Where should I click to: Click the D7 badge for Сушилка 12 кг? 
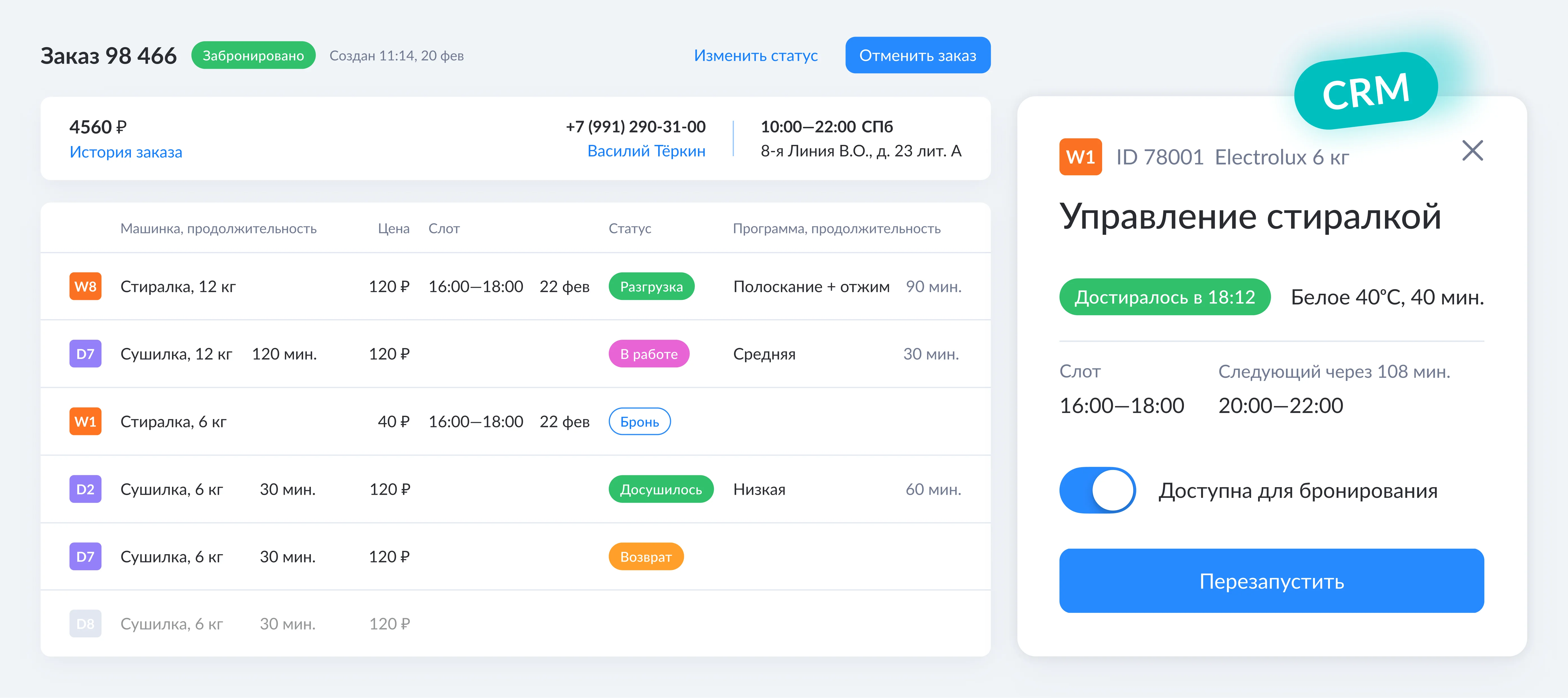(x=85, y=354)
